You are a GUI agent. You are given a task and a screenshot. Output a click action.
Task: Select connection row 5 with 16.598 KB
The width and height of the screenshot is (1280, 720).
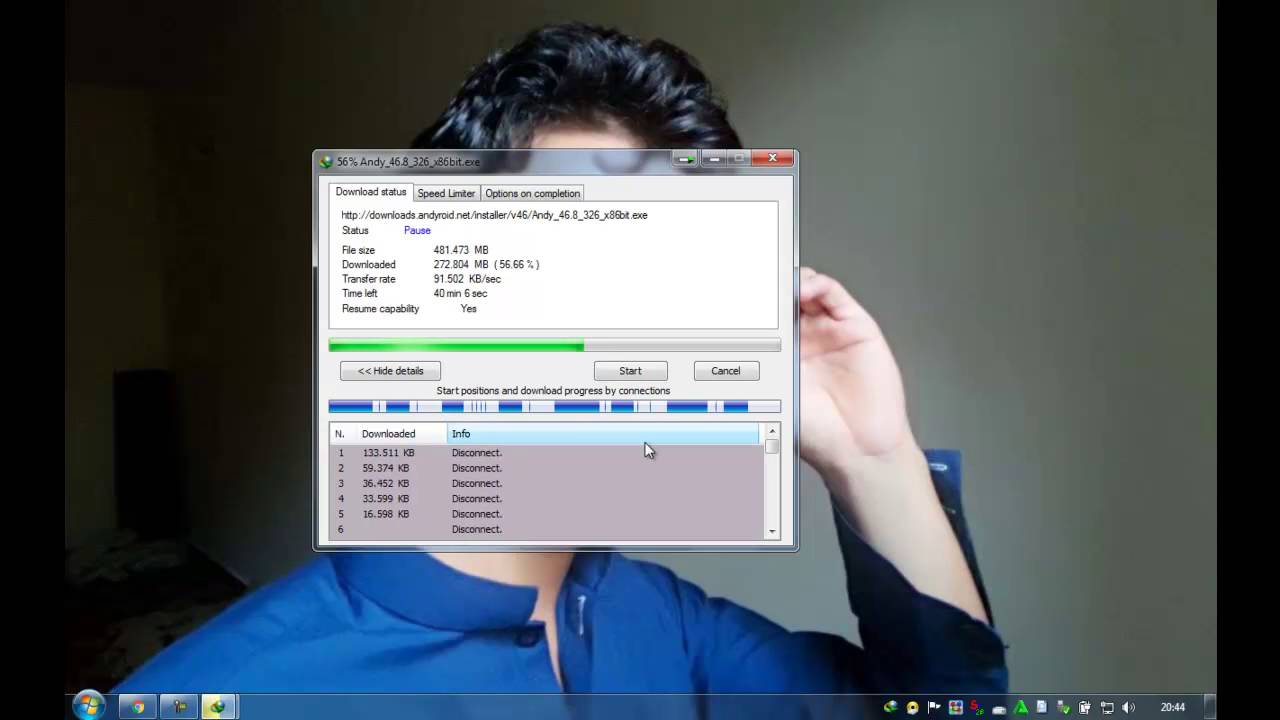pos(547,514)
